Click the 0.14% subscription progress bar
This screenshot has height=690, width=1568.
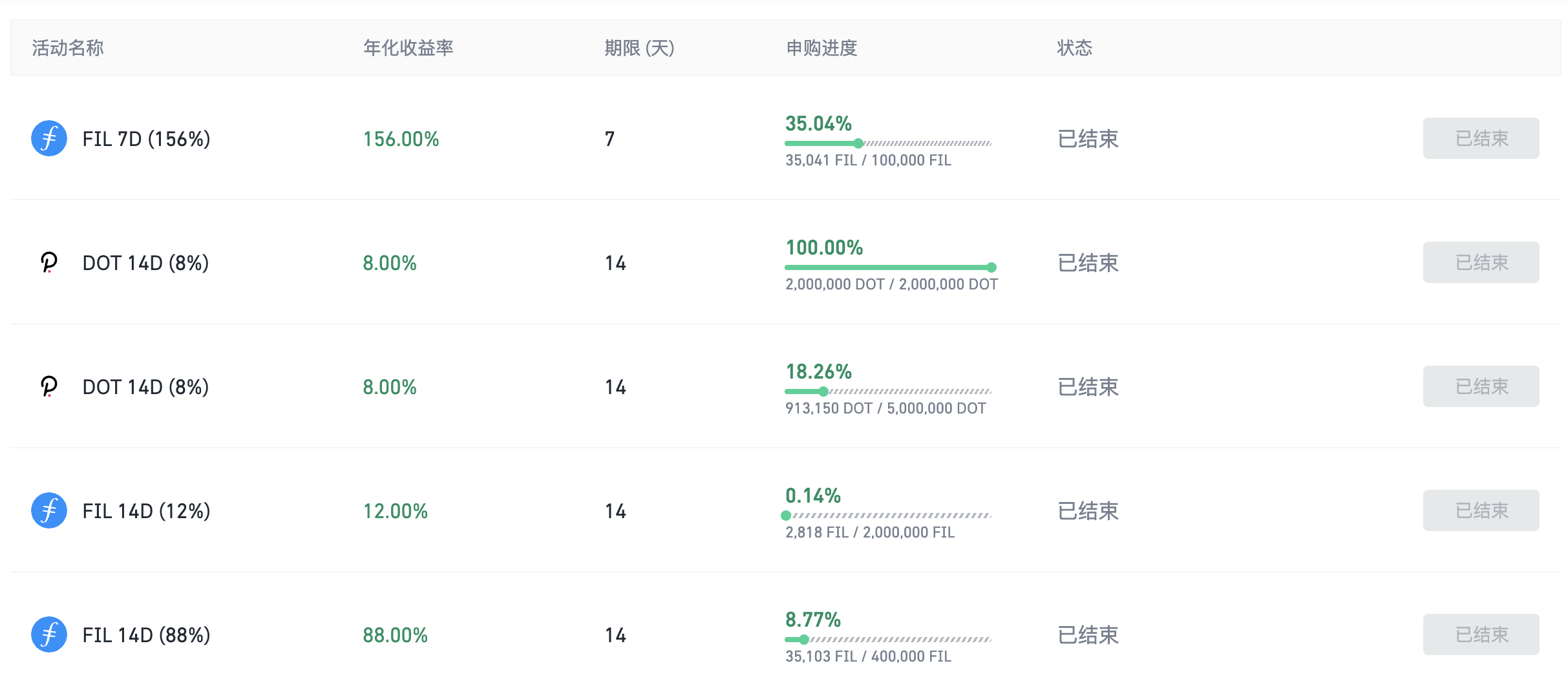coord(886,516)
